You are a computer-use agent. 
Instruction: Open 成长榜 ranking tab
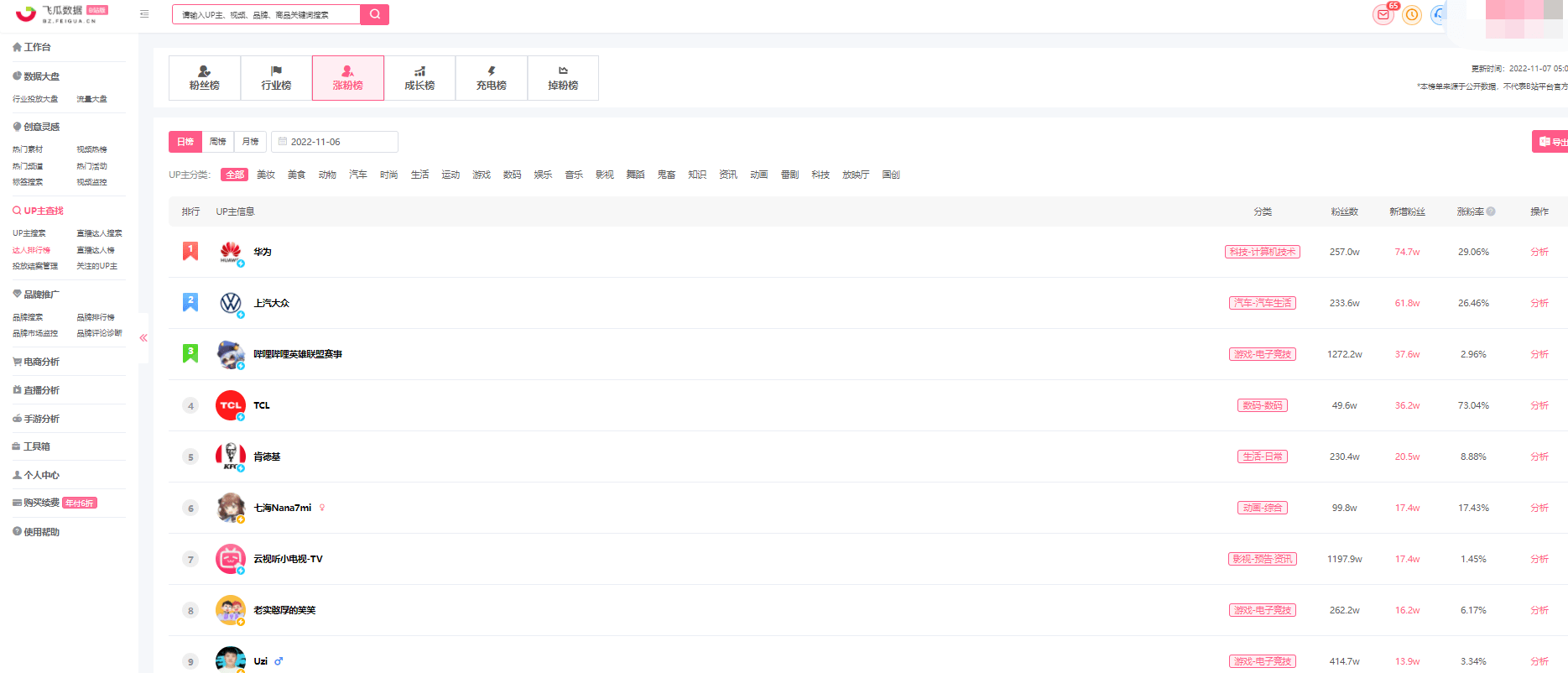(x=419, y=78)
